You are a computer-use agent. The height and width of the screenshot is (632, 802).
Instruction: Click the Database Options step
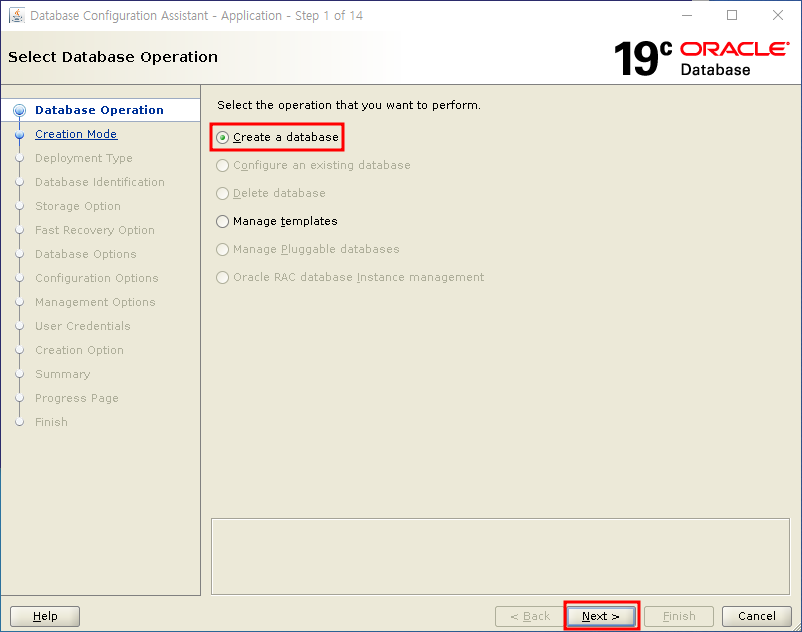point(86,254)
